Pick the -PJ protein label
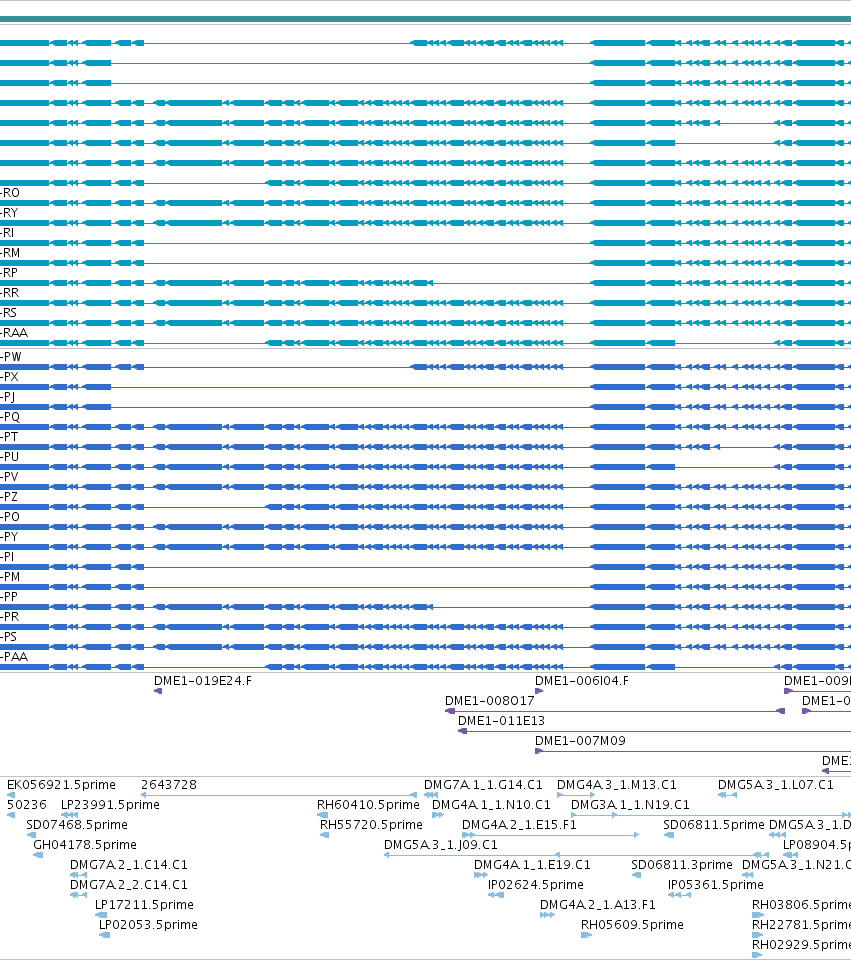 (8, 397)
